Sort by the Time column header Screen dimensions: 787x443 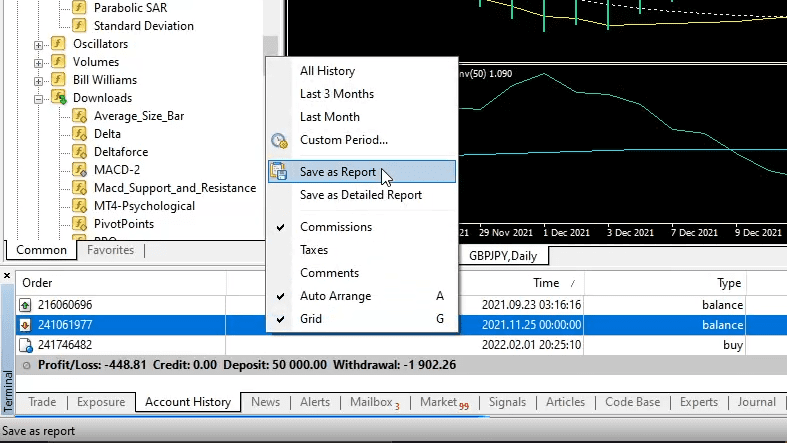coord(545,283)
